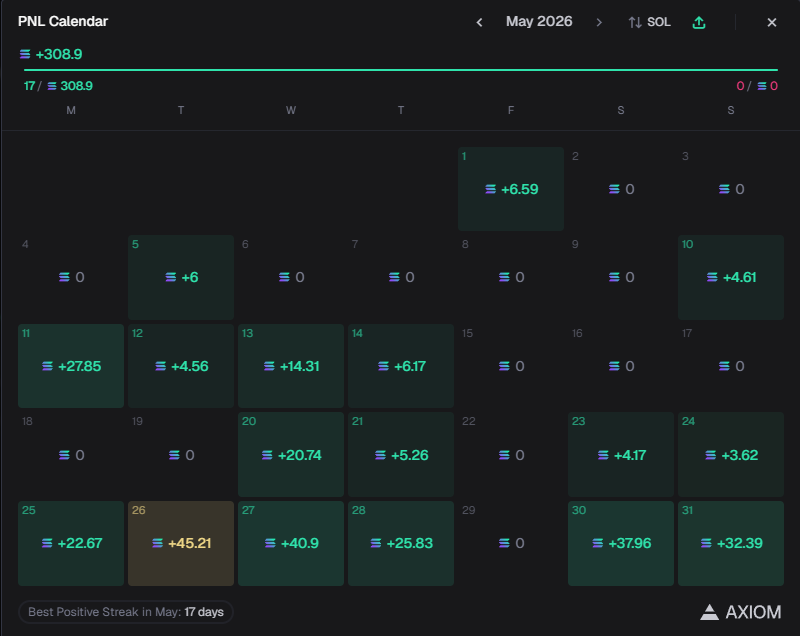This screenshot has height=636, width=800.
Task: Close the PNL Calendar panel
Action: coord(771,22)
